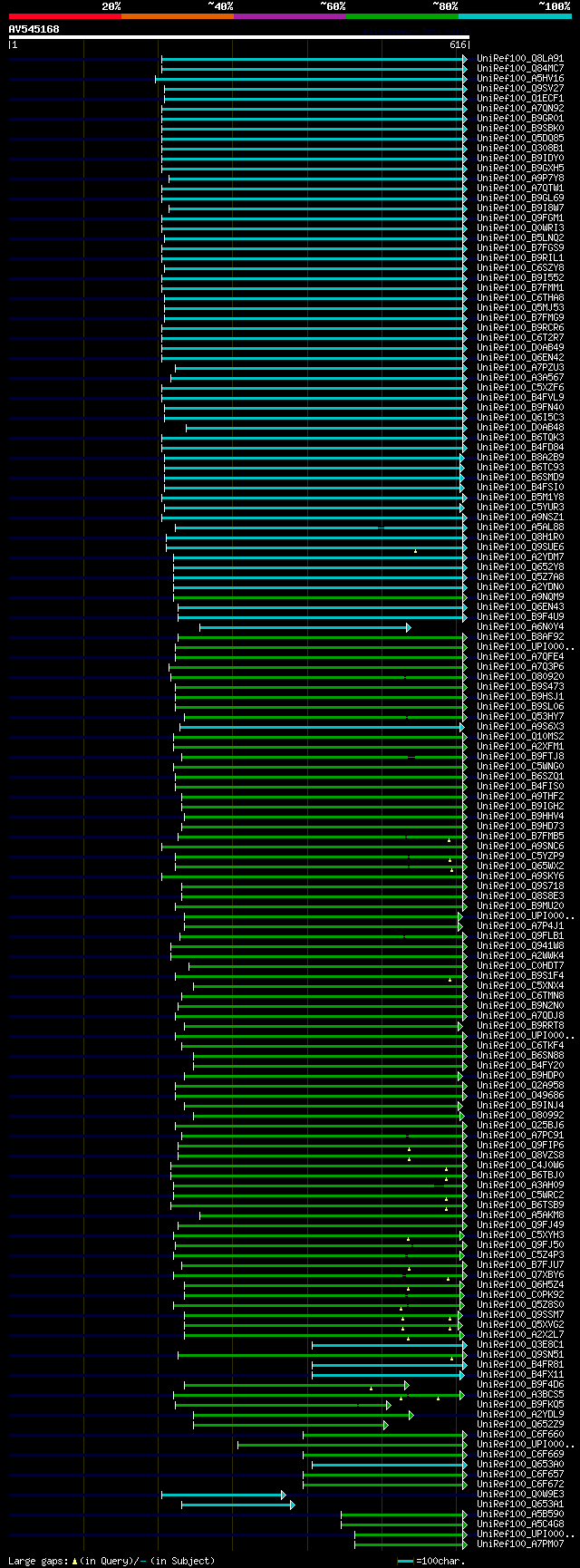Select label UniRef100_C6F660

pyautogui.click(x=520, y=1434)
